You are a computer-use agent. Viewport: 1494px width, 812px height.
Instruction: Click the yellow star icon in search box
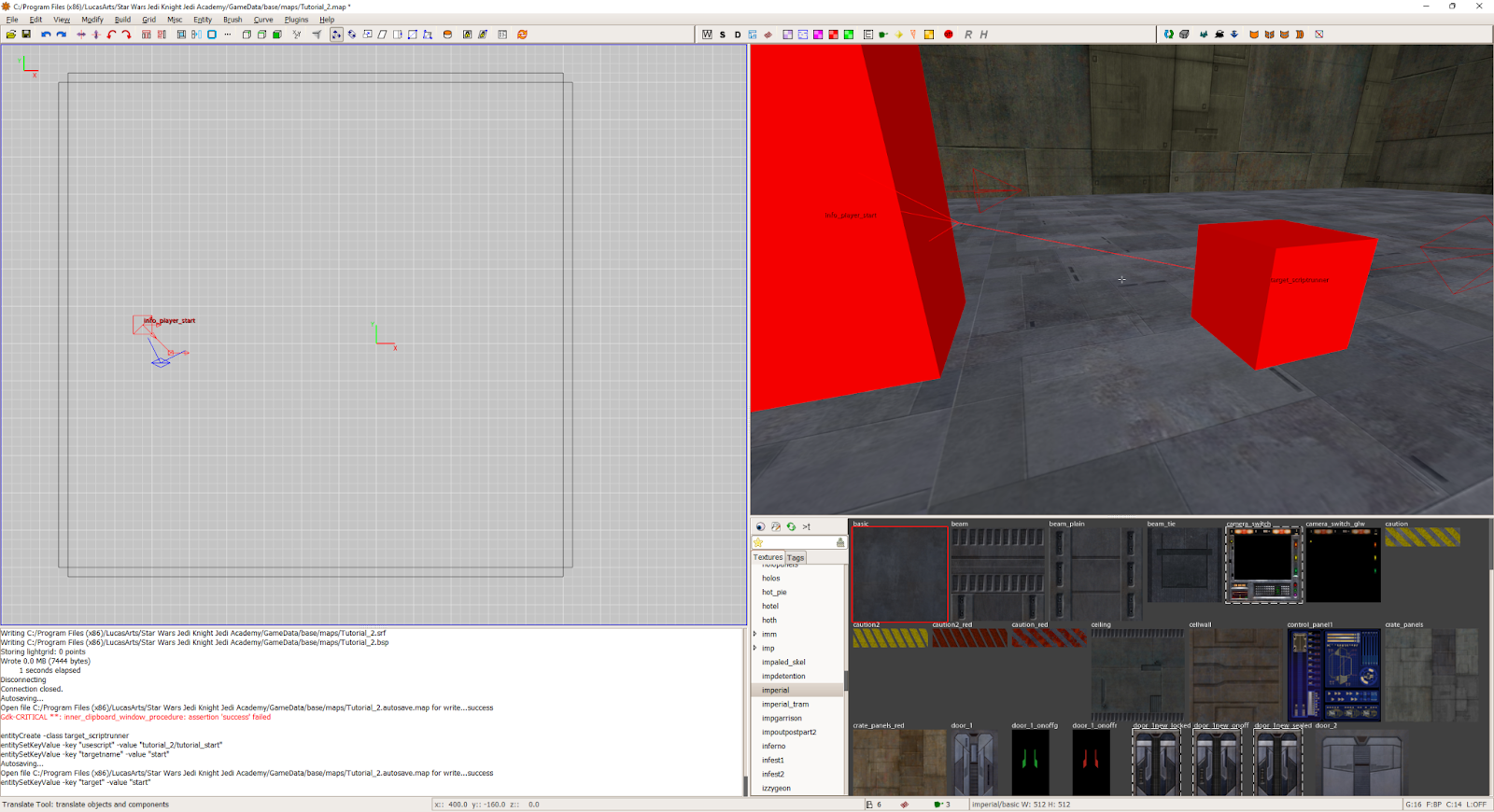[758, 542]
